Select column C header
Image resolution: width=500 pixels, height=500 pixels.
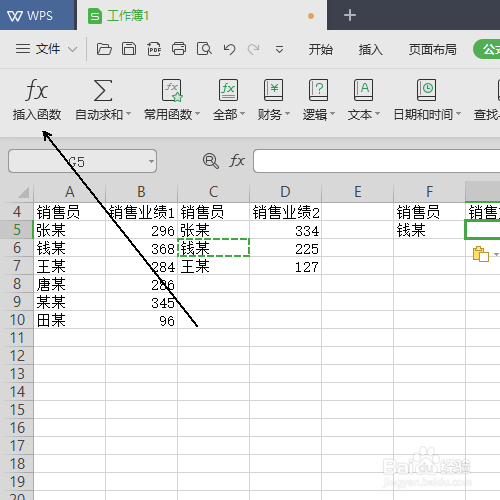coord(213,192)
